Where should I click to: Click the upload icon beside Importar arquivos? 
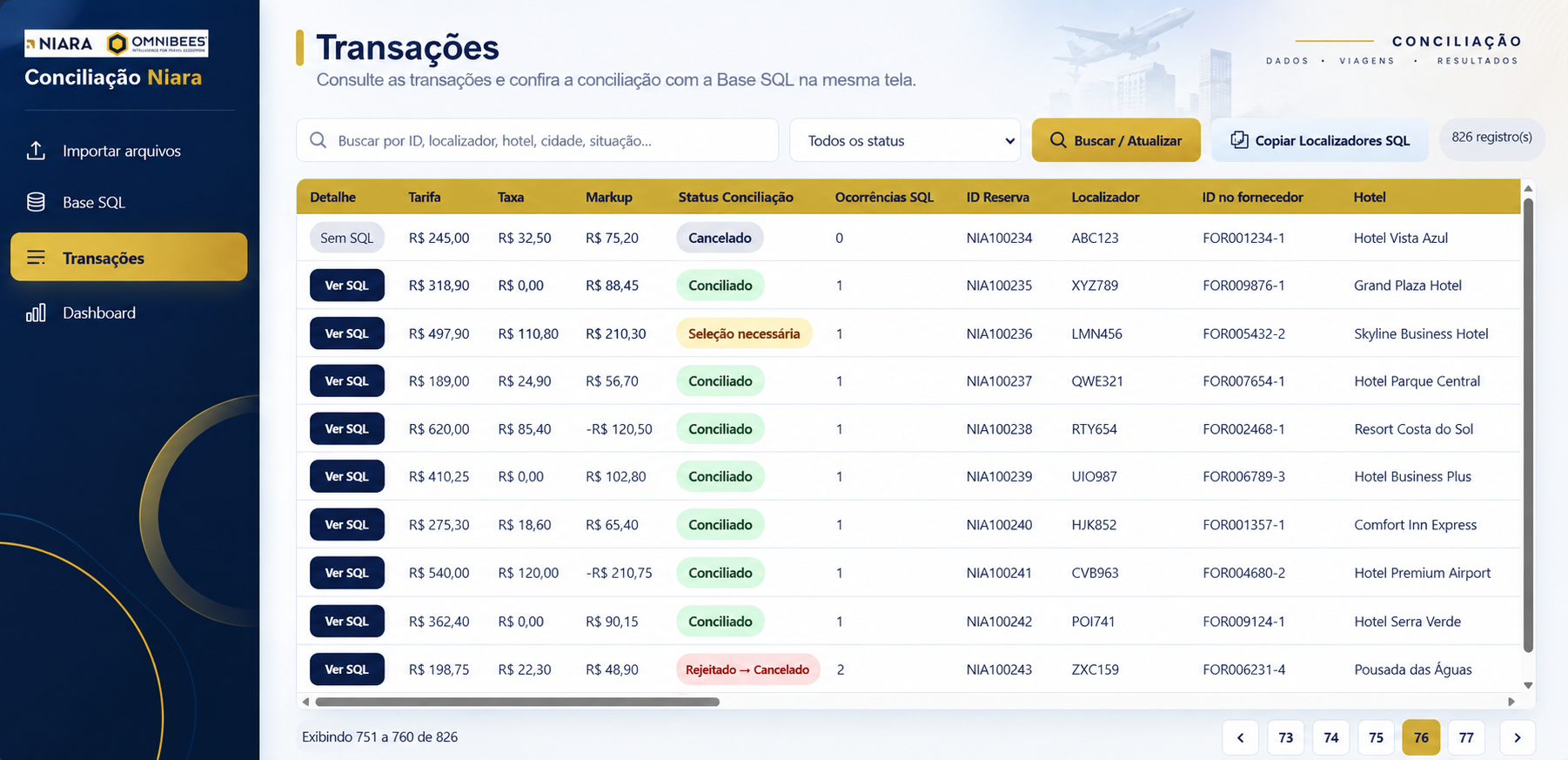pyautogui.click(x=36, y=151)
